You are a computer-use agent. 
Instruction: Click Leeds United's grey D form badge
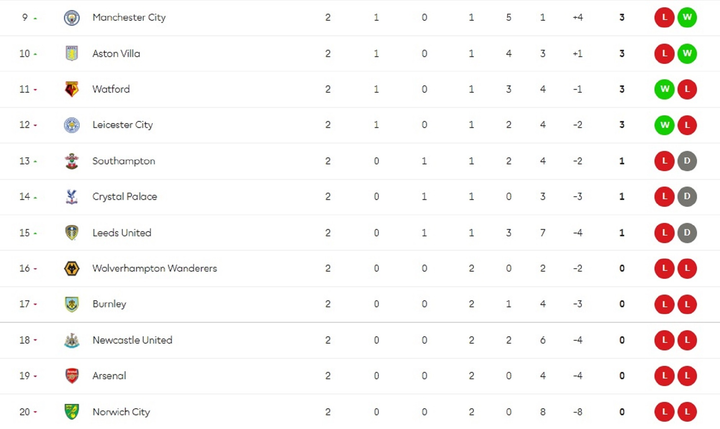(686, 233)
